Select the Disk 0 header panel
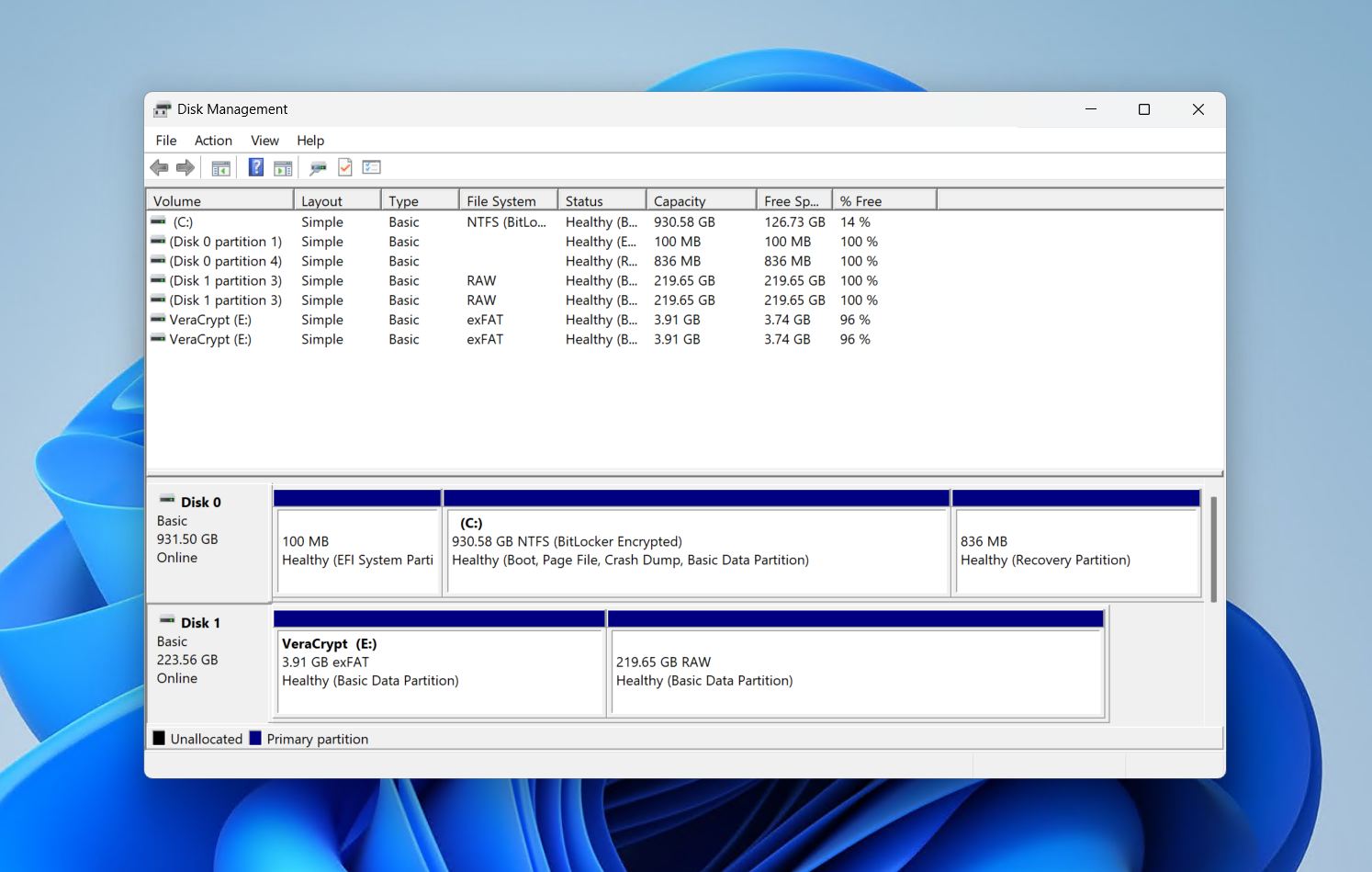The height and width of the screenshot is (872, 1372). click(208, 542)
